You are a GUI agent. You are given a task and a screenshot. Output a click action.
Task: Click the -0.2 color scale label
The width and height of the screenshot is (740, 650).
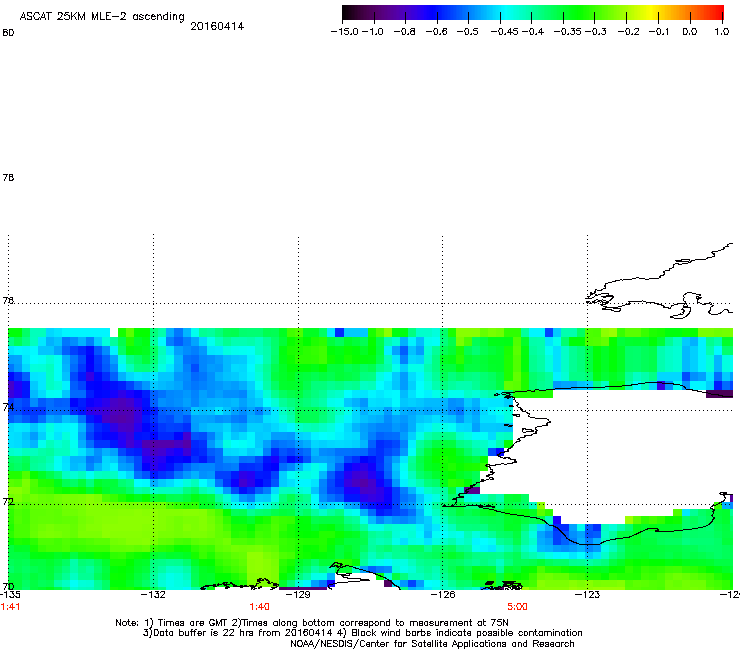[628, 32]
